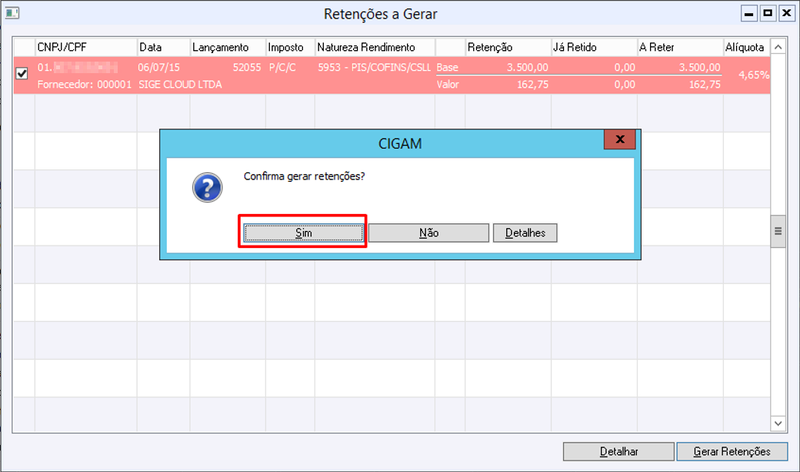Uncheck the row checkbox for SIGE CLOUD LTDA

22,74
